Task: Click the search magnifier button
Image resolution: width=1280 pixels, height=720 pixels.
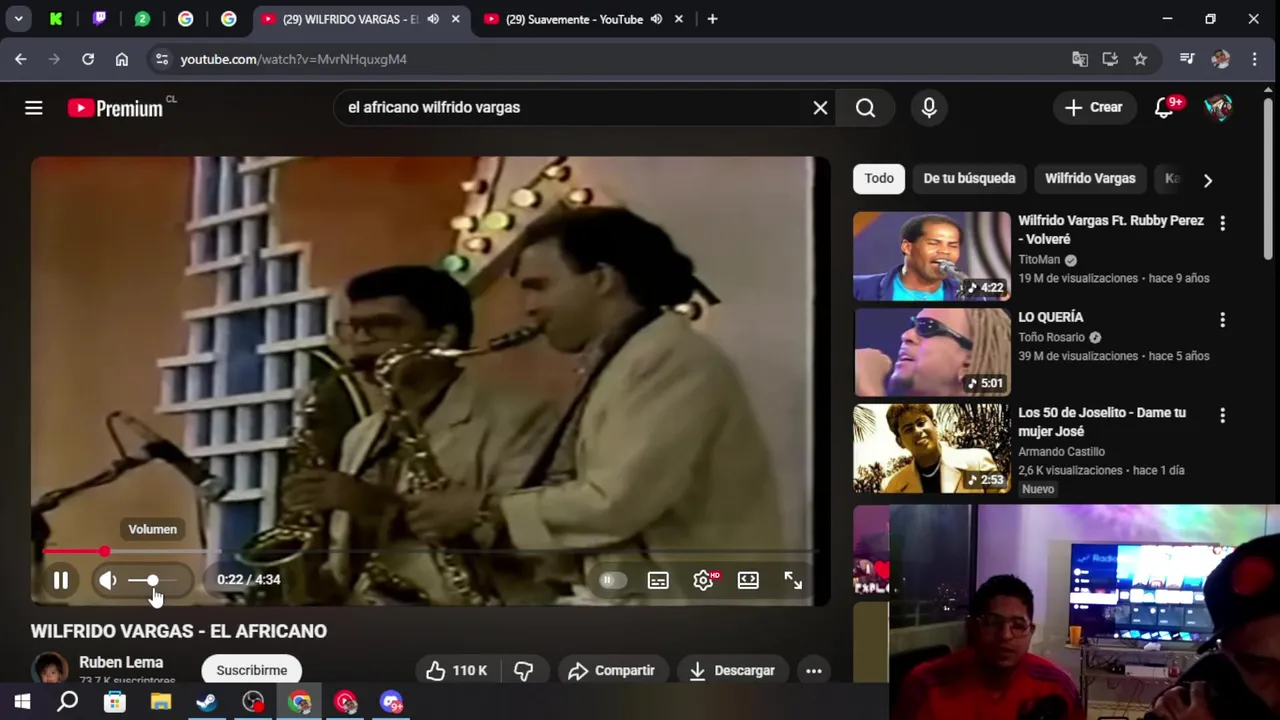Action: click(866, 108)
